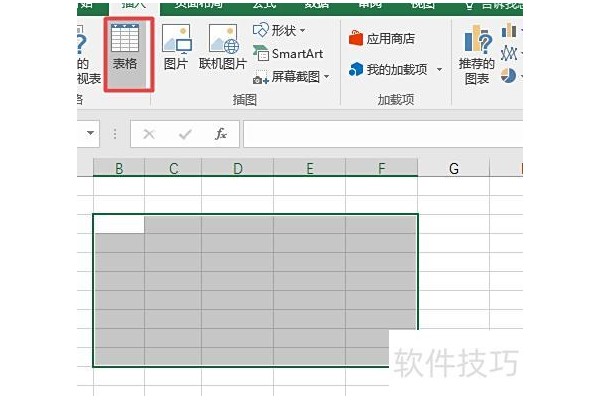Open 联机图片 online pictures
Viewport: 600px width, 400px height.
pyautogui.click(x=222, y=47)
